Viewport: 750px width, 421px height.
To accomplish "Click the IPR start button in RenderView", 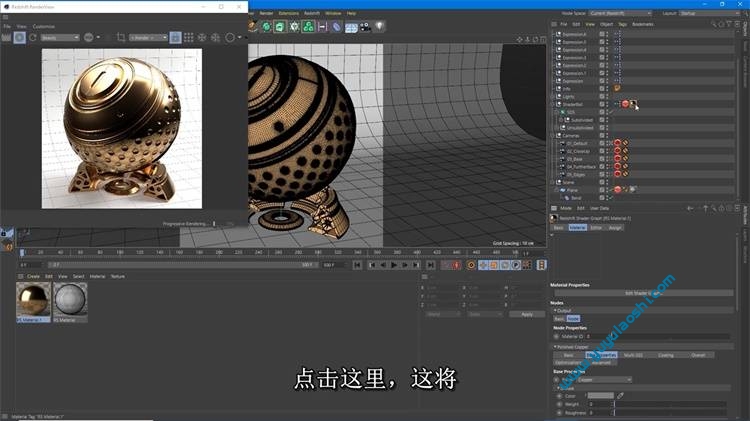I will pyautogui.click(x=20, y=37).
